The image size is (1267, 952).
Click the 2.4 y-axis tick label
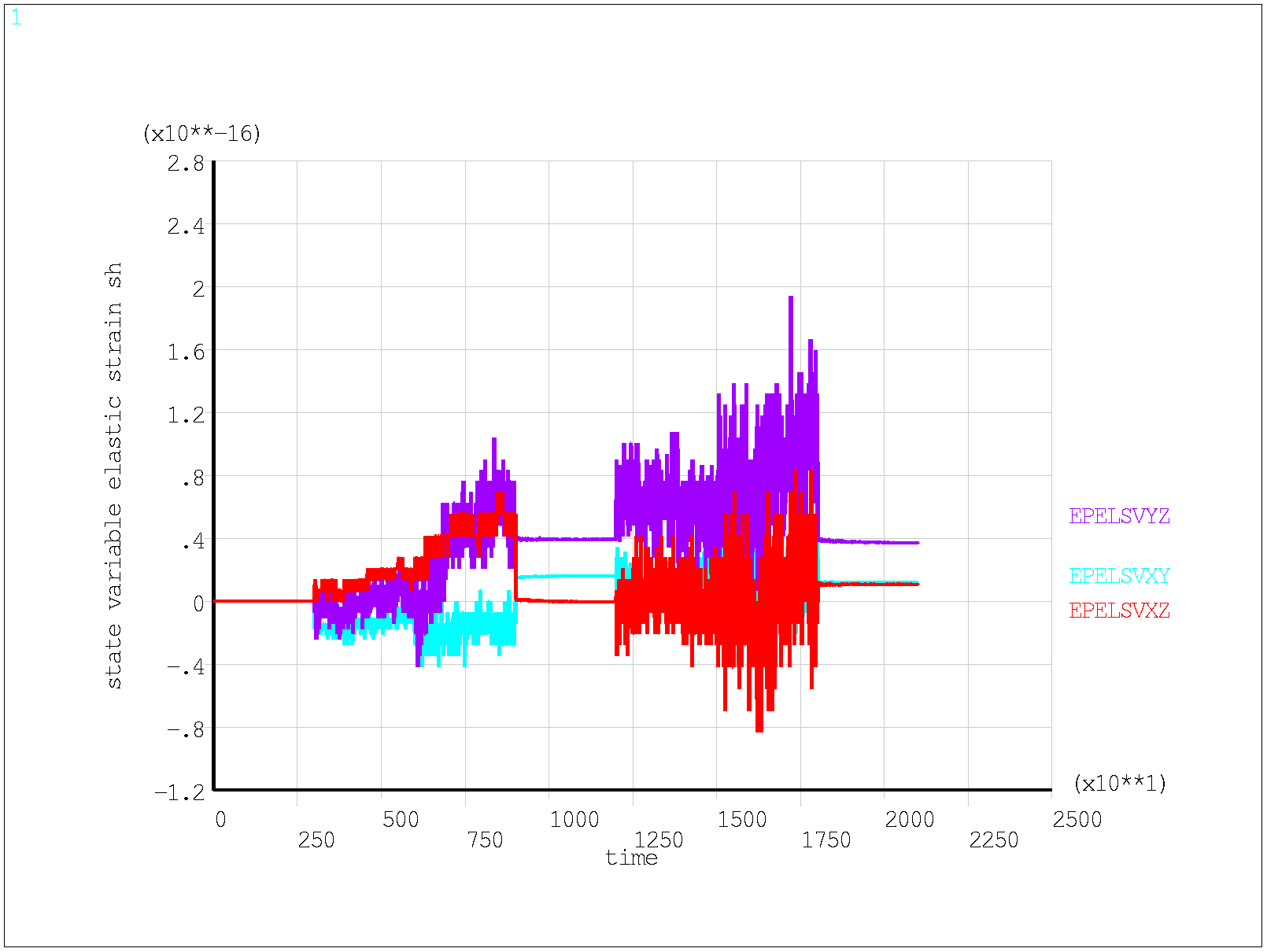pos(185,227)
